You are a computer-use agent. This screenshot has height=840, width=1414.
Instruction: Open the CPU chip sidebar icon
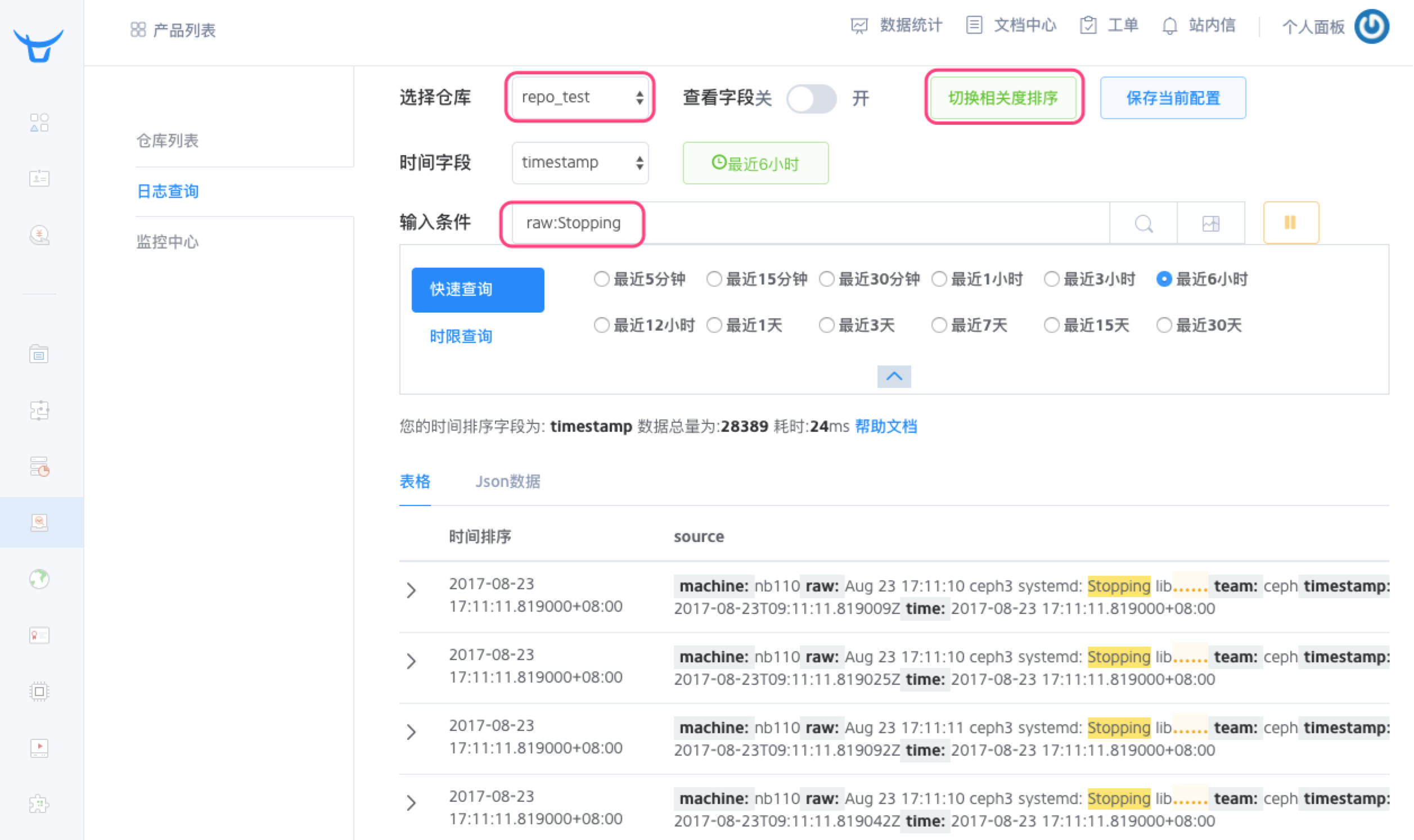(x=39, y=691)
